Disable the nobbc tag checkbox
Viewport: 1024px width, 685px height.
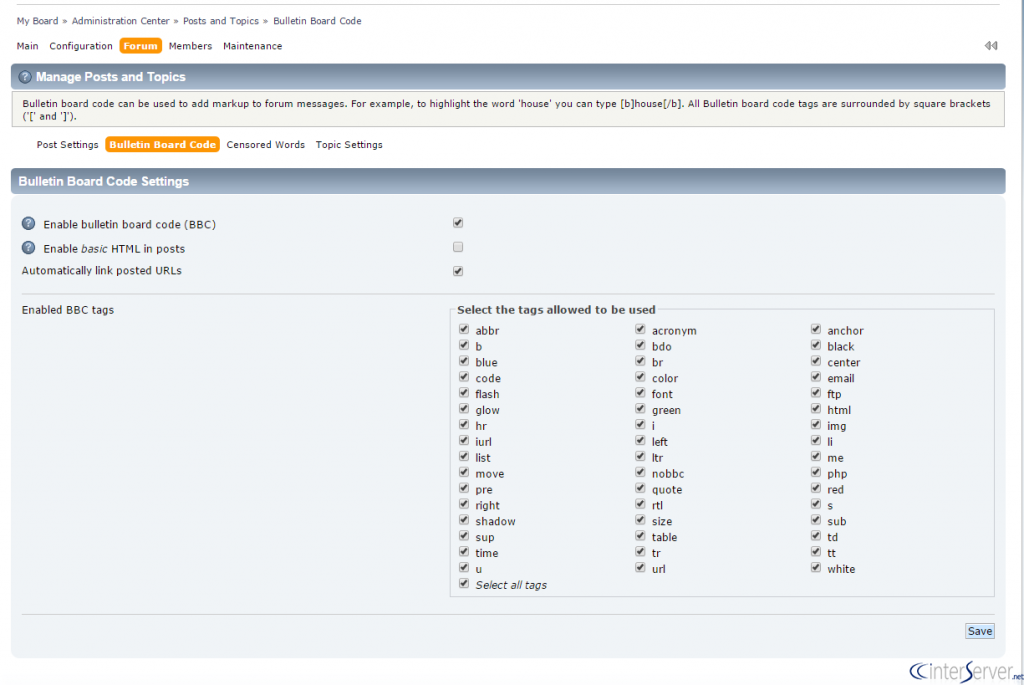640,472
